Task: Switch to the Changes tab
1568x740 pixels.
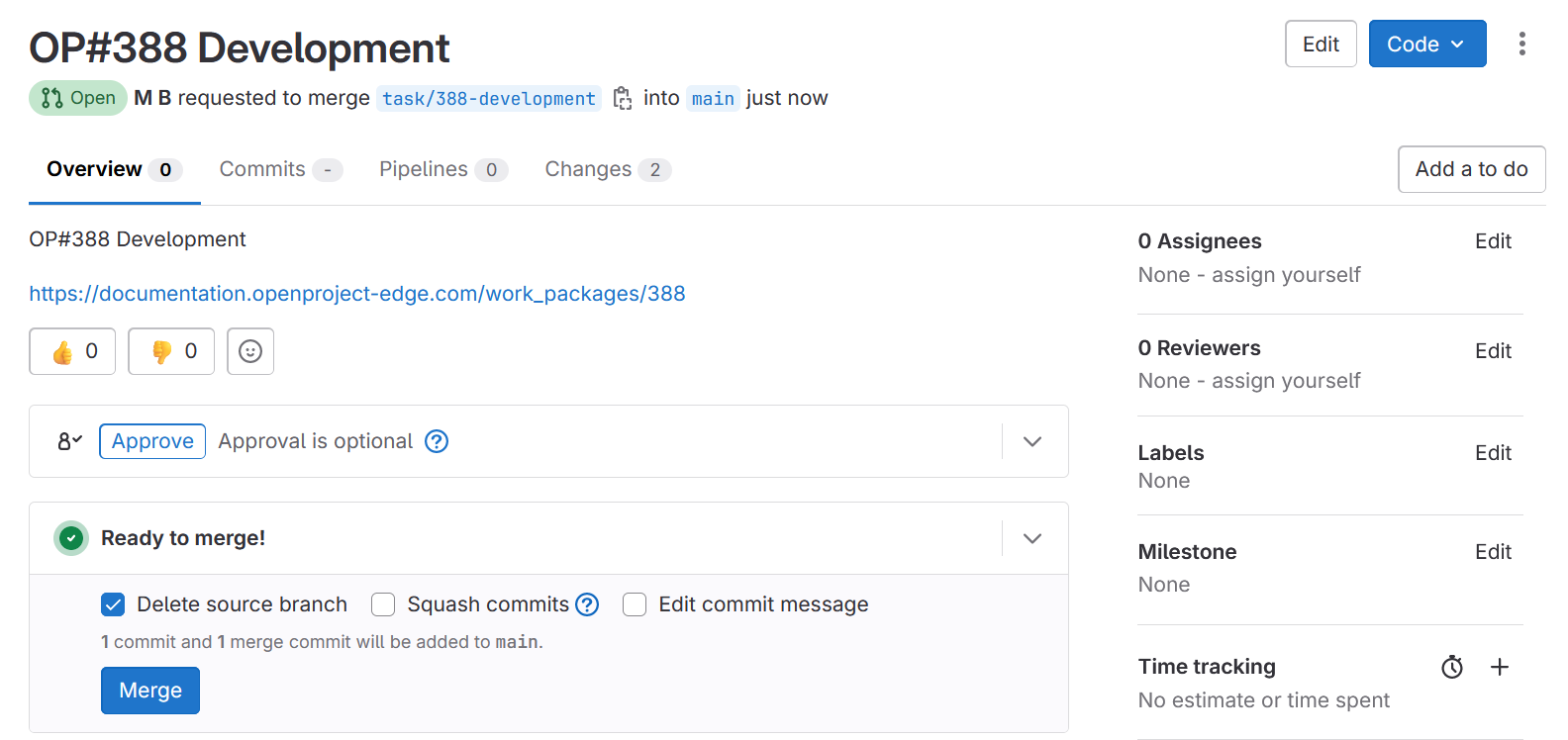Action: click(x=607, y=169)
